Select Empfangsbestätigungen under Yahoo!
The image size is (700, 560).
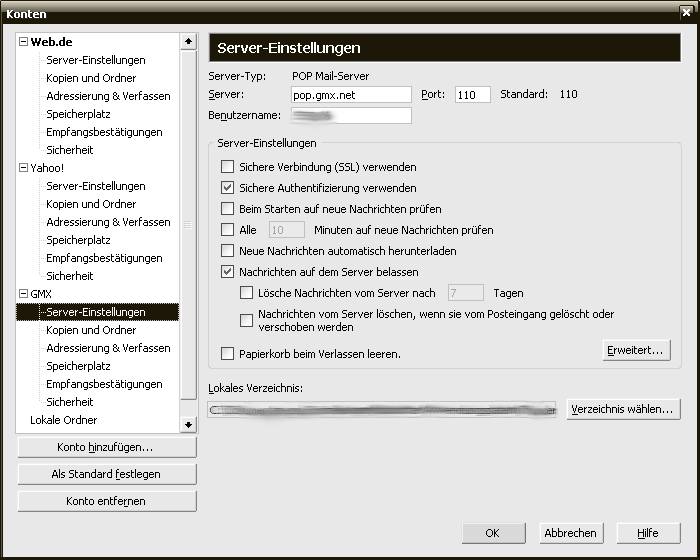(x=104, y=258)
